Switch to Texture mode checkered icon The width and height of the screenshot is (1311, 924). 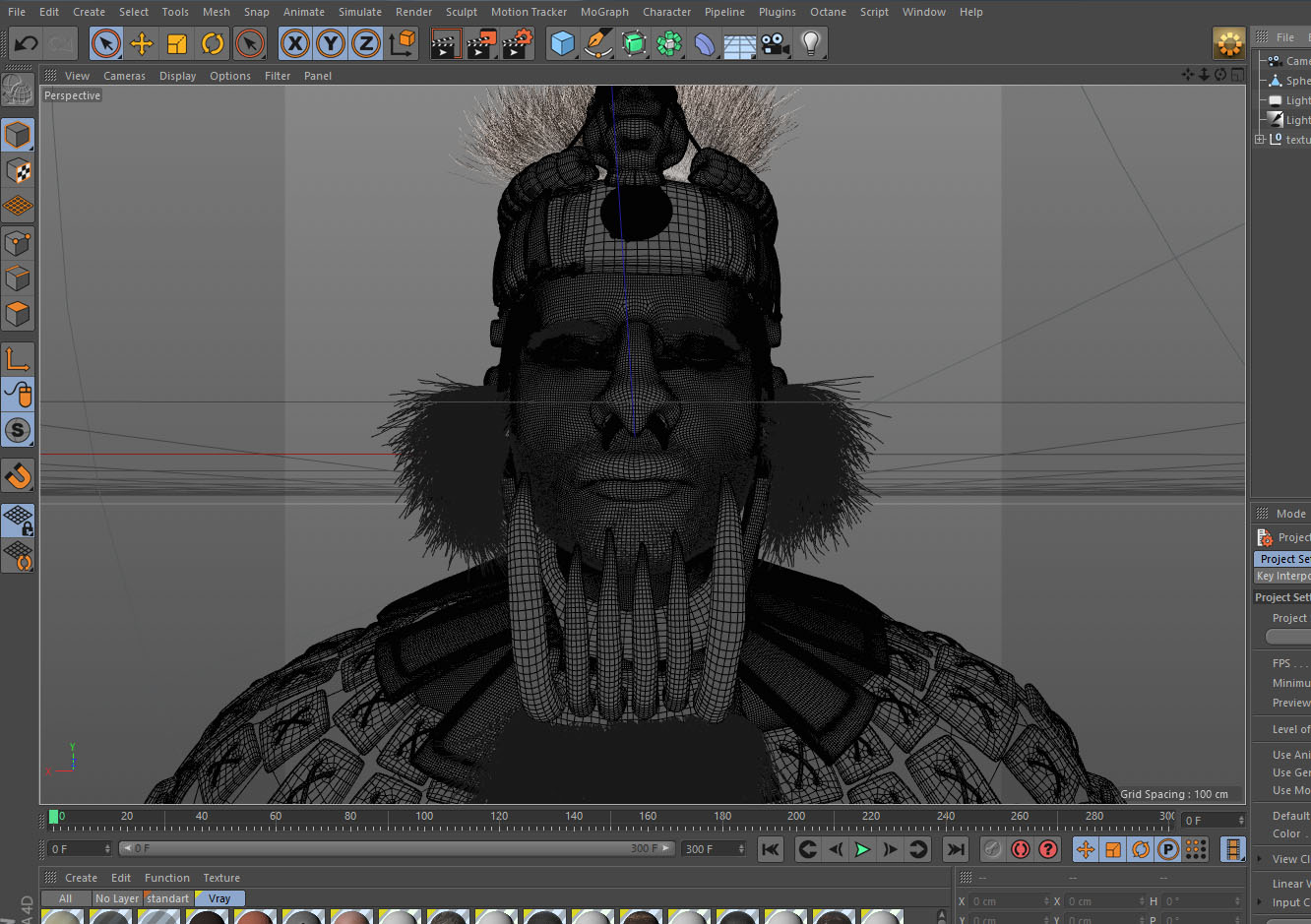tap(18, 171)
